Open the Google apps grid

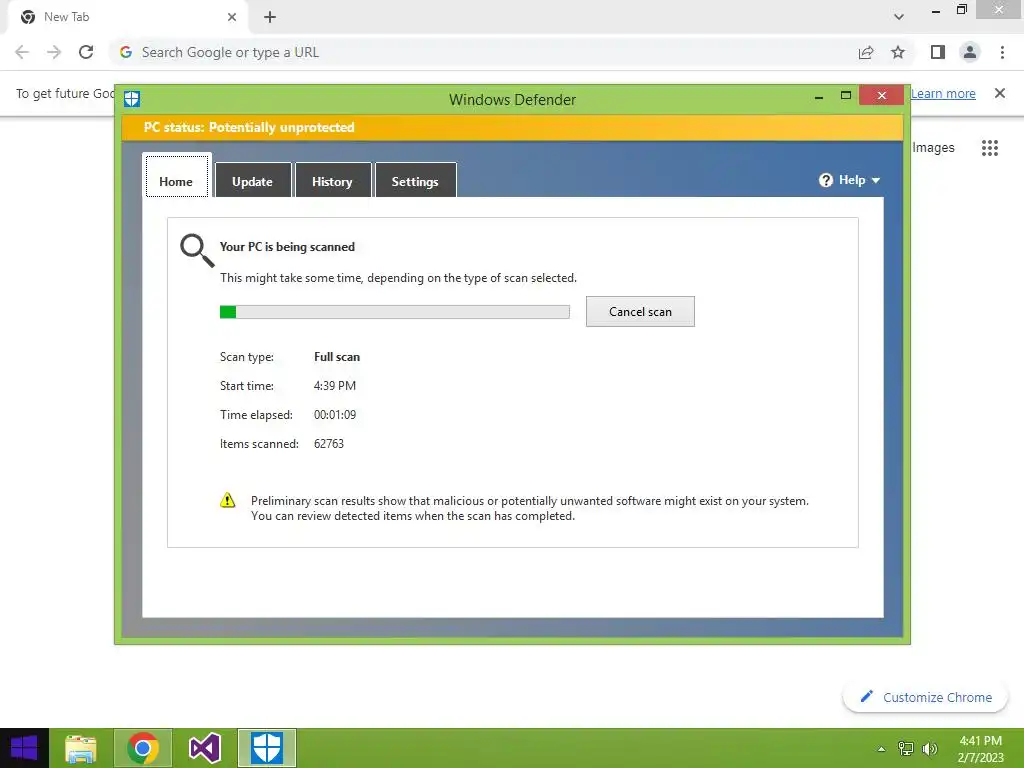point(990,148)
